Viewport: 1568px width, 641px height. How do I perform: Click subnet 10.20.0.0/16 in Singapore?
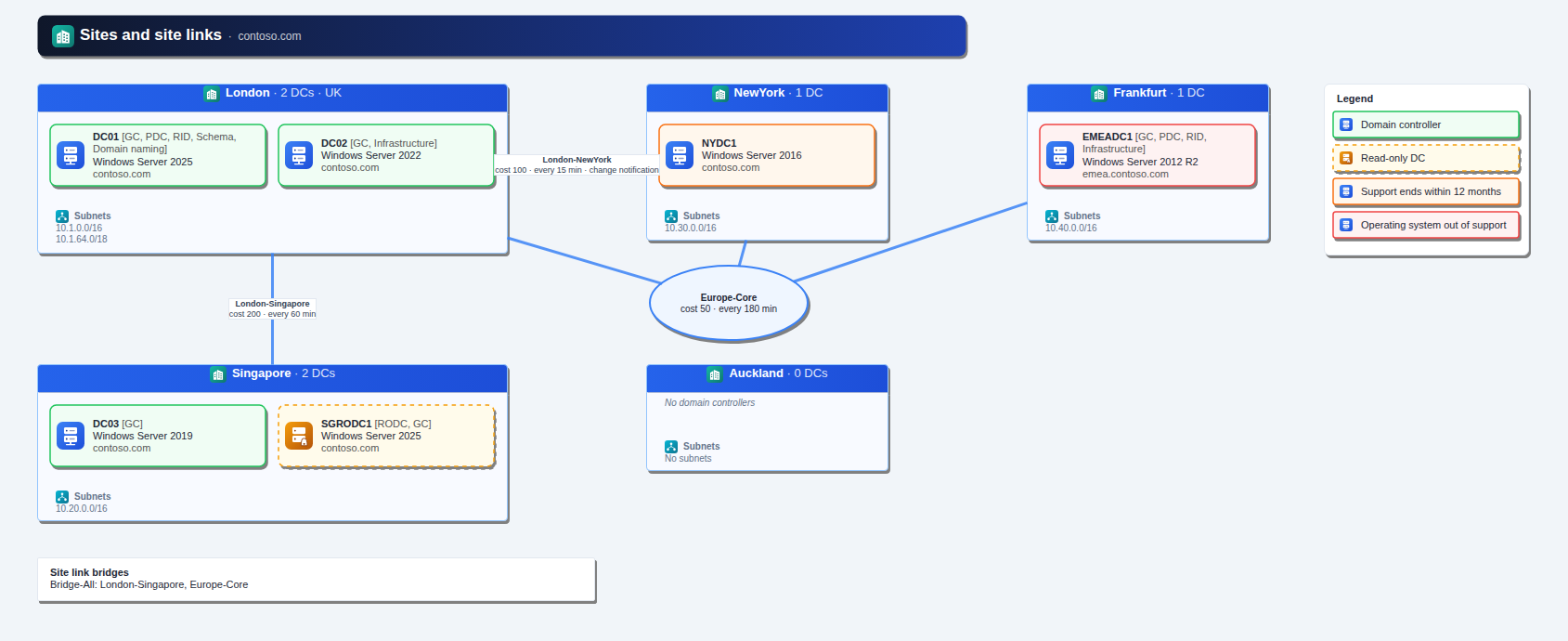(x=82, y=509)
